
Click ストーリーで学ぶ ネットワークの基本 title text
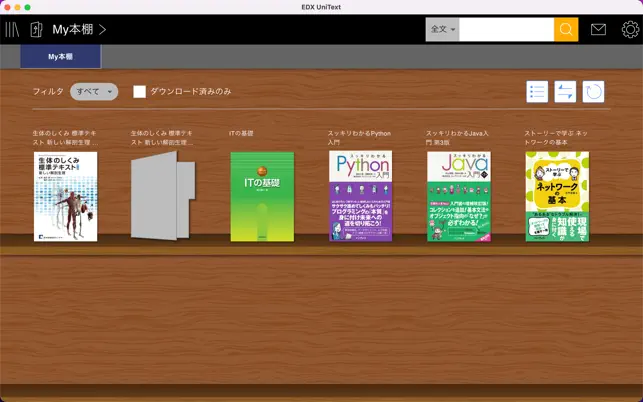(556, 138)
